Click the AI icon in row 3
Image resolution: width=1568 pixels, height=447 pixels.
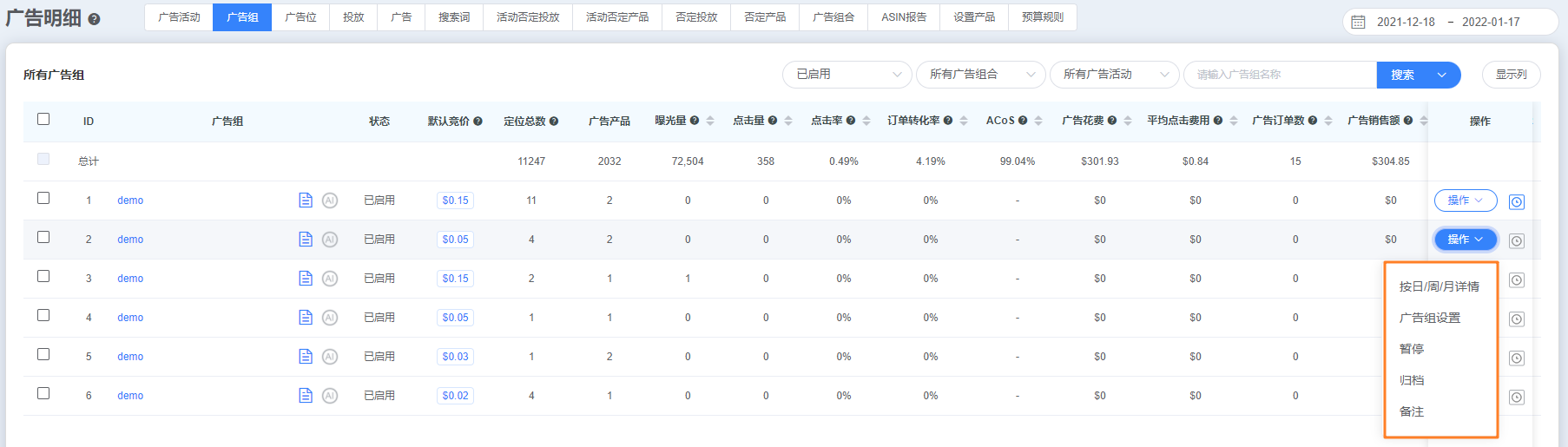click(x=330, y=279)
